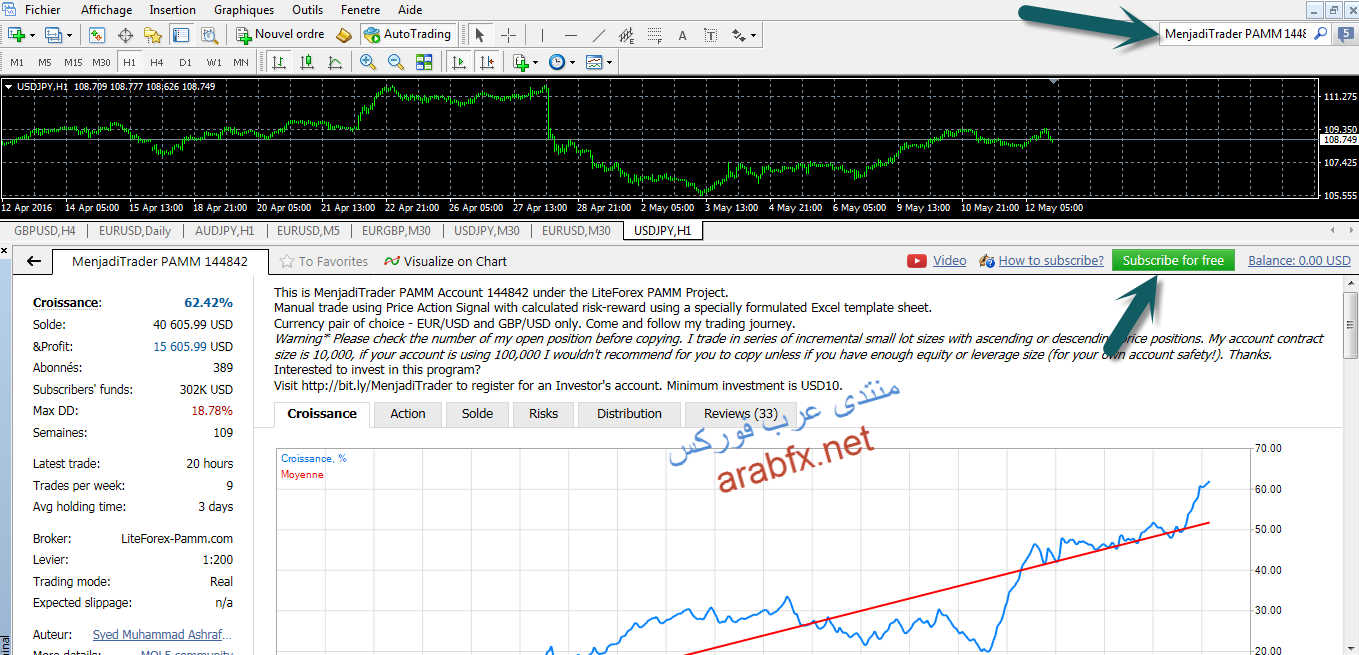Open the chat notifications bubble showing 5
The width and height of the screenshot is (1359, 655).
1345,34
